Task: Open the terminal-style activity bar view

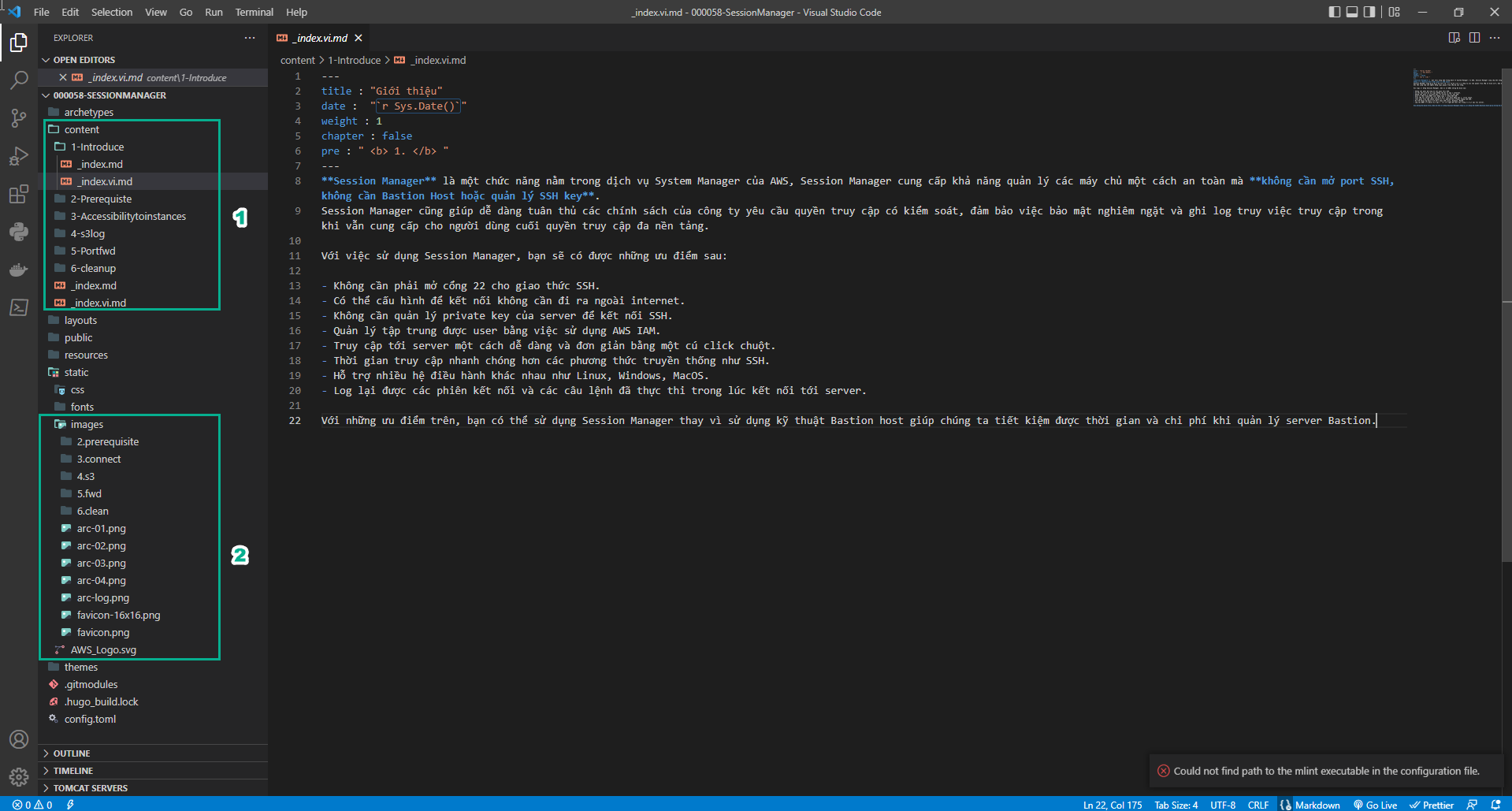Action: pyautogui.click(x=19, y=307)
